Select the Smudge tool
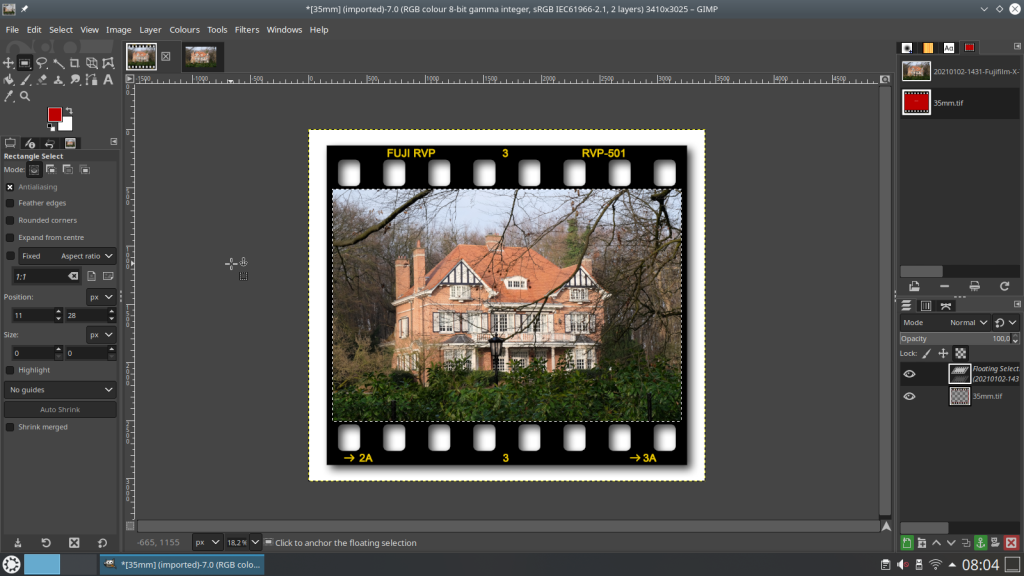Image resolution: width=1024 pixels, height=576 pixels. [75, 80]
